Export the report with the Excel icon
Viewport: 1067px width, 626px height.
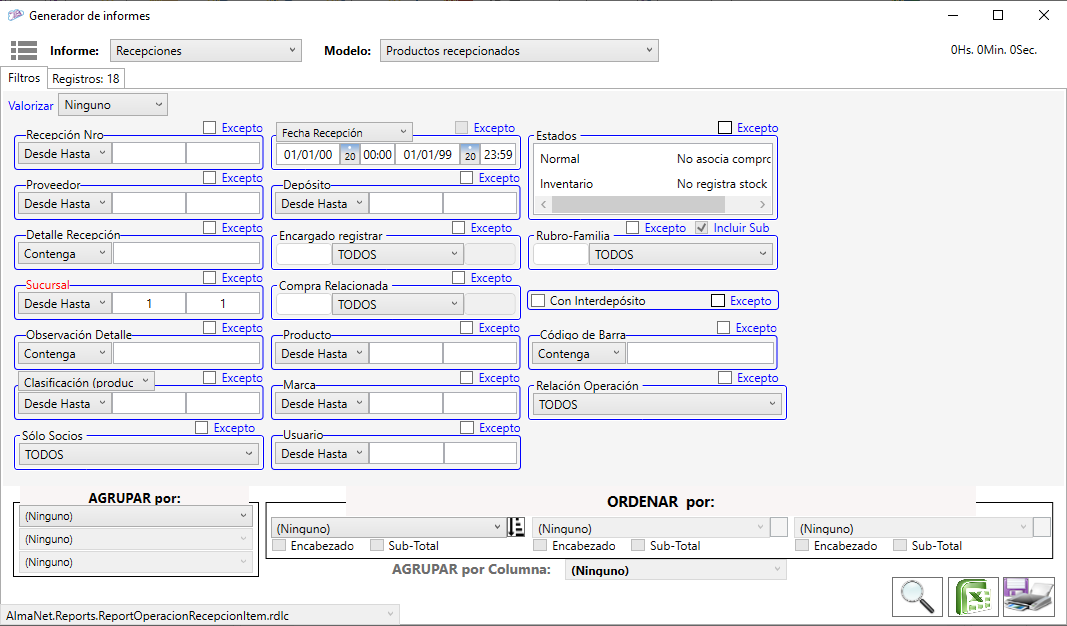coord(973,596)
